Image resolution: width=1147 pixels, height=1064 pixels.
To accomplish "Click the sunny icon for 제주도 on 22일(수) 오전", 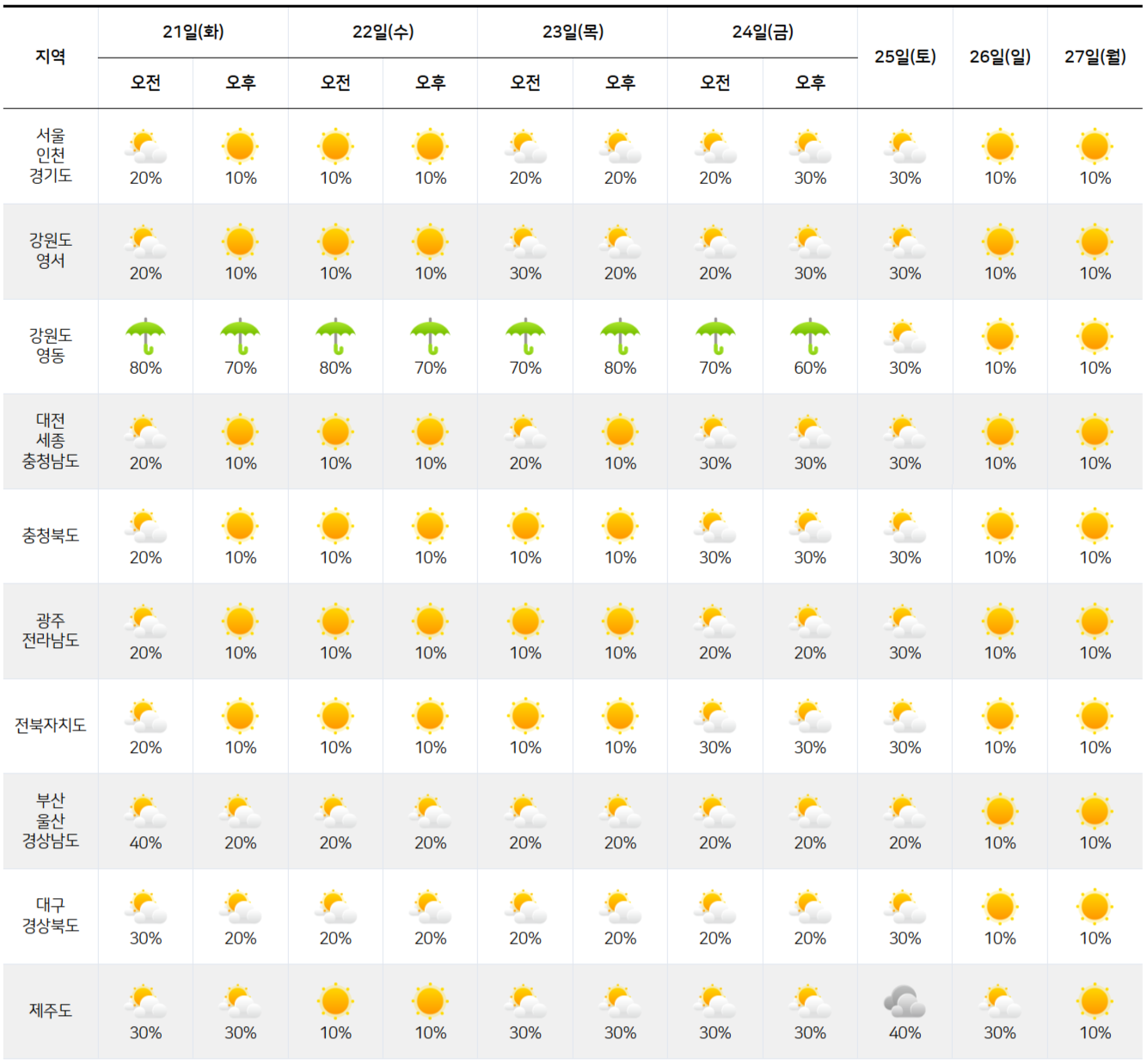I will pyautogui.click(x=335, y=1001).
